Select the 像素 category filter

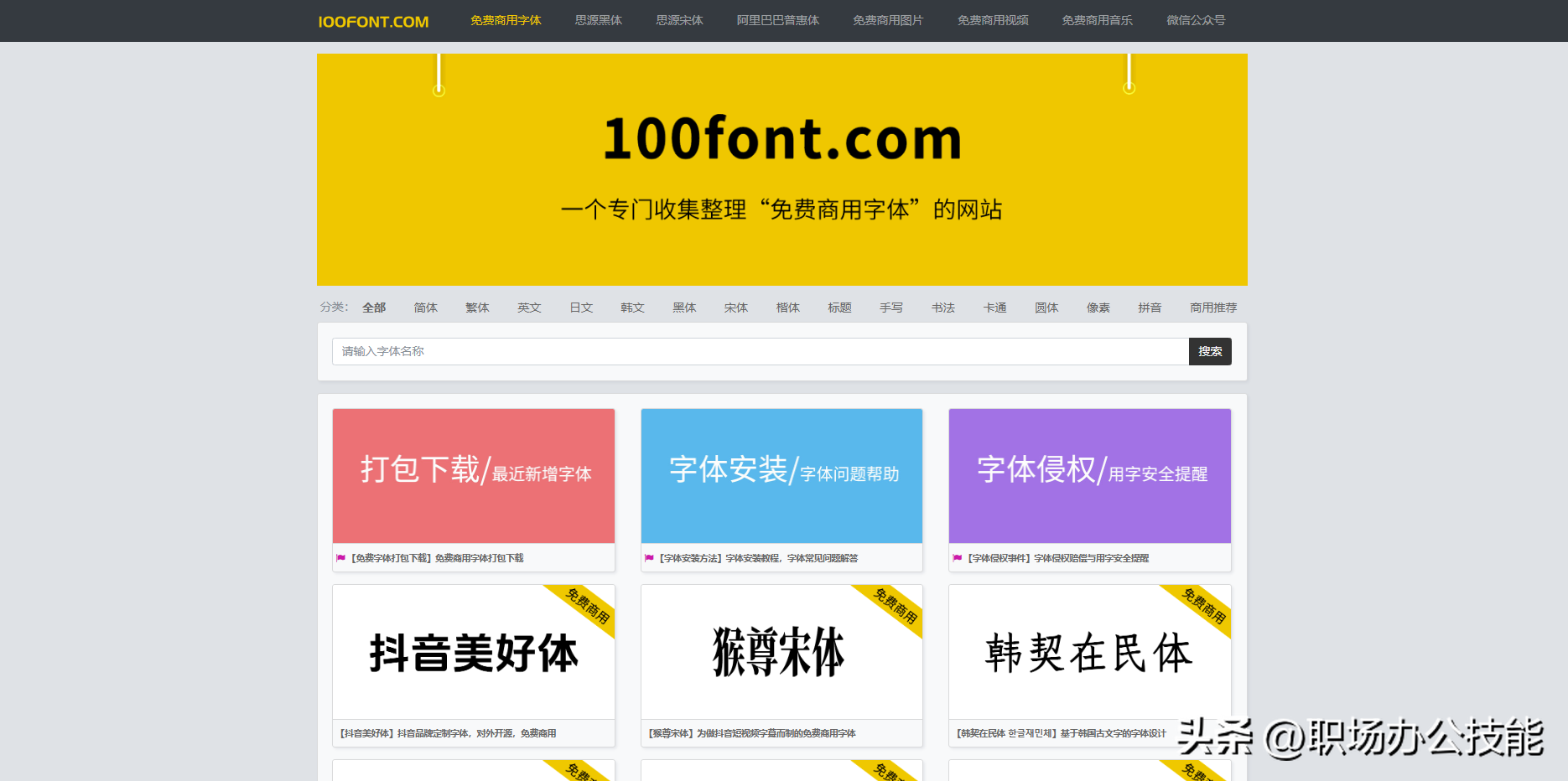point(1098,308)
